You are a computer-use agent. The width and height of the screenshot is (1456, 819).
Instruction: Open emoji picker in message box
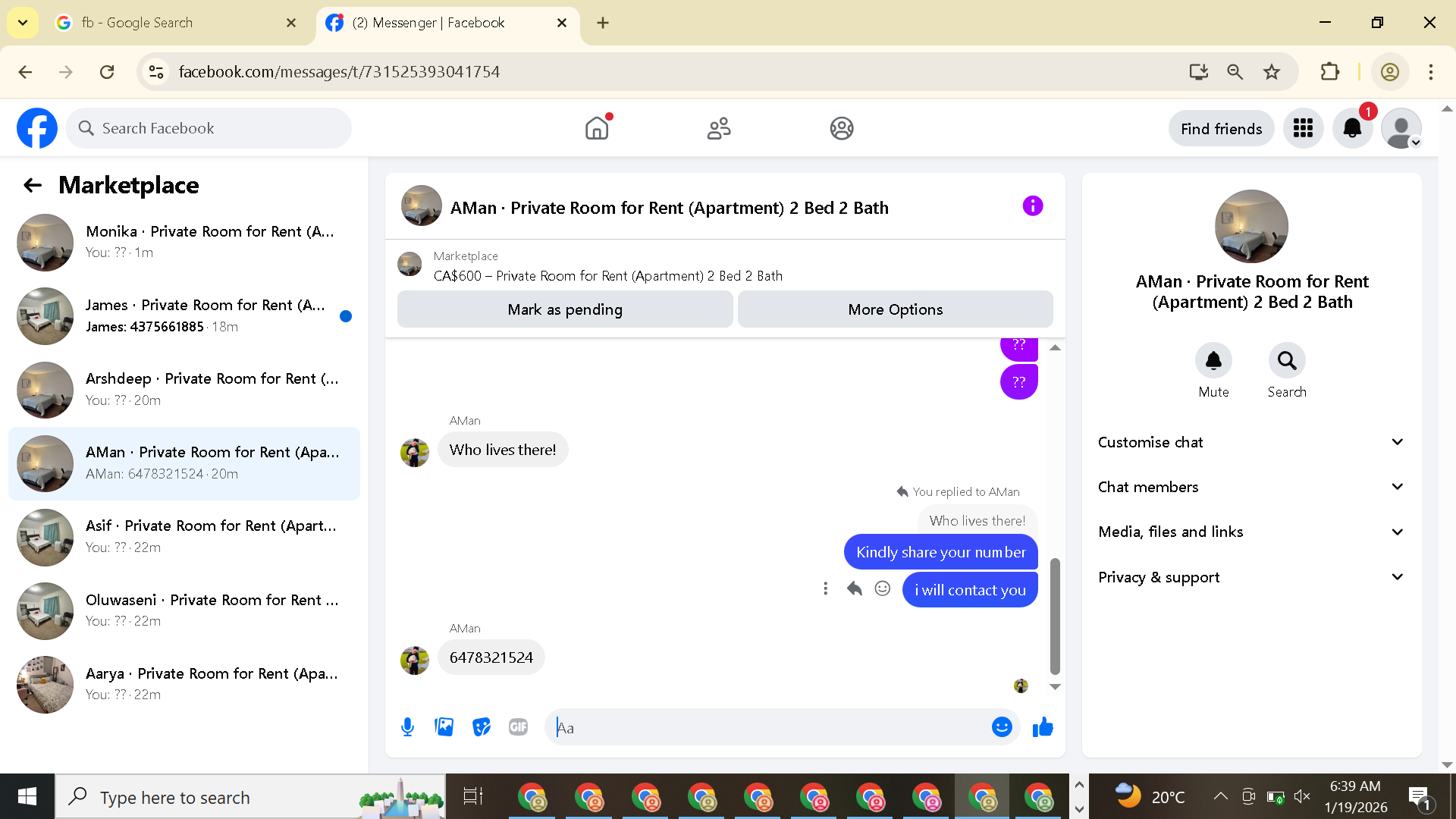click(1002, 727)
